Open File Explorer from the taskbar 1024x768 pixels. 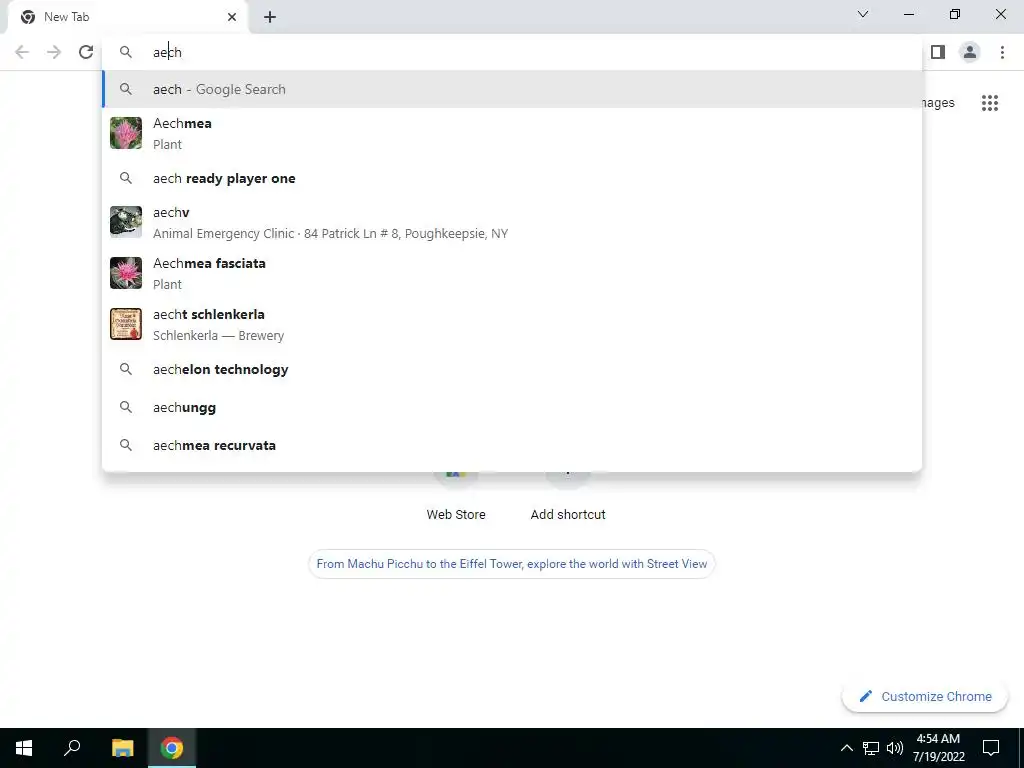click(122, 748)
